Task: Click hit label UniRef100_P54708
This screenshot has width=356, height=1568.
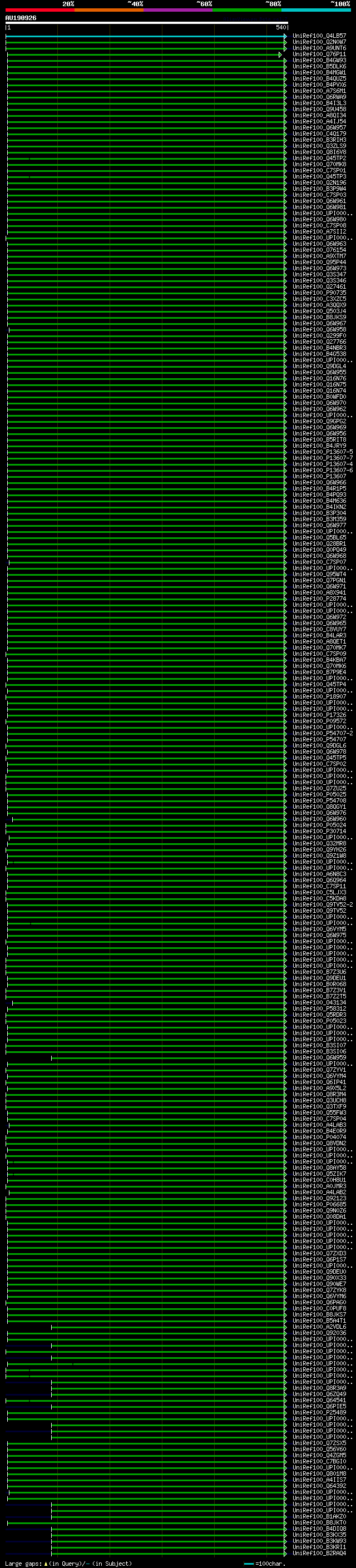Action: click(319, 800)
